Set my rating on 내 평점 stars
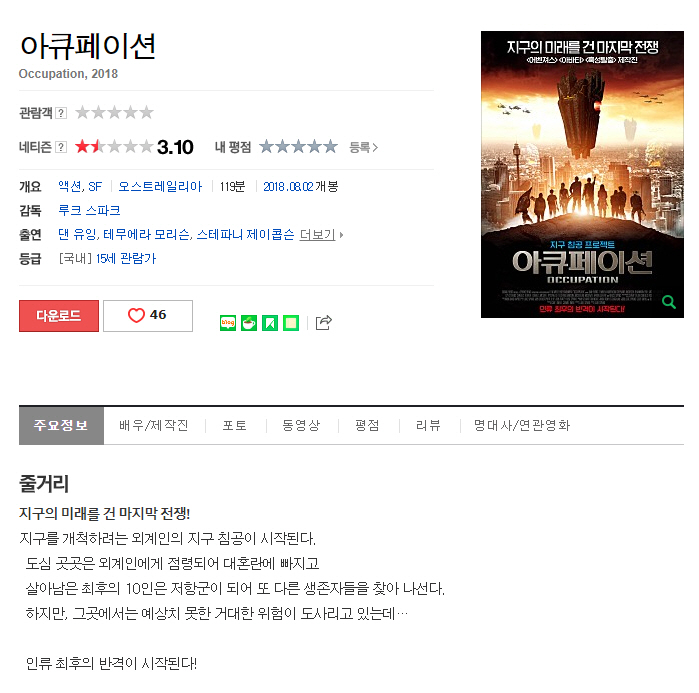 point(298,147)
